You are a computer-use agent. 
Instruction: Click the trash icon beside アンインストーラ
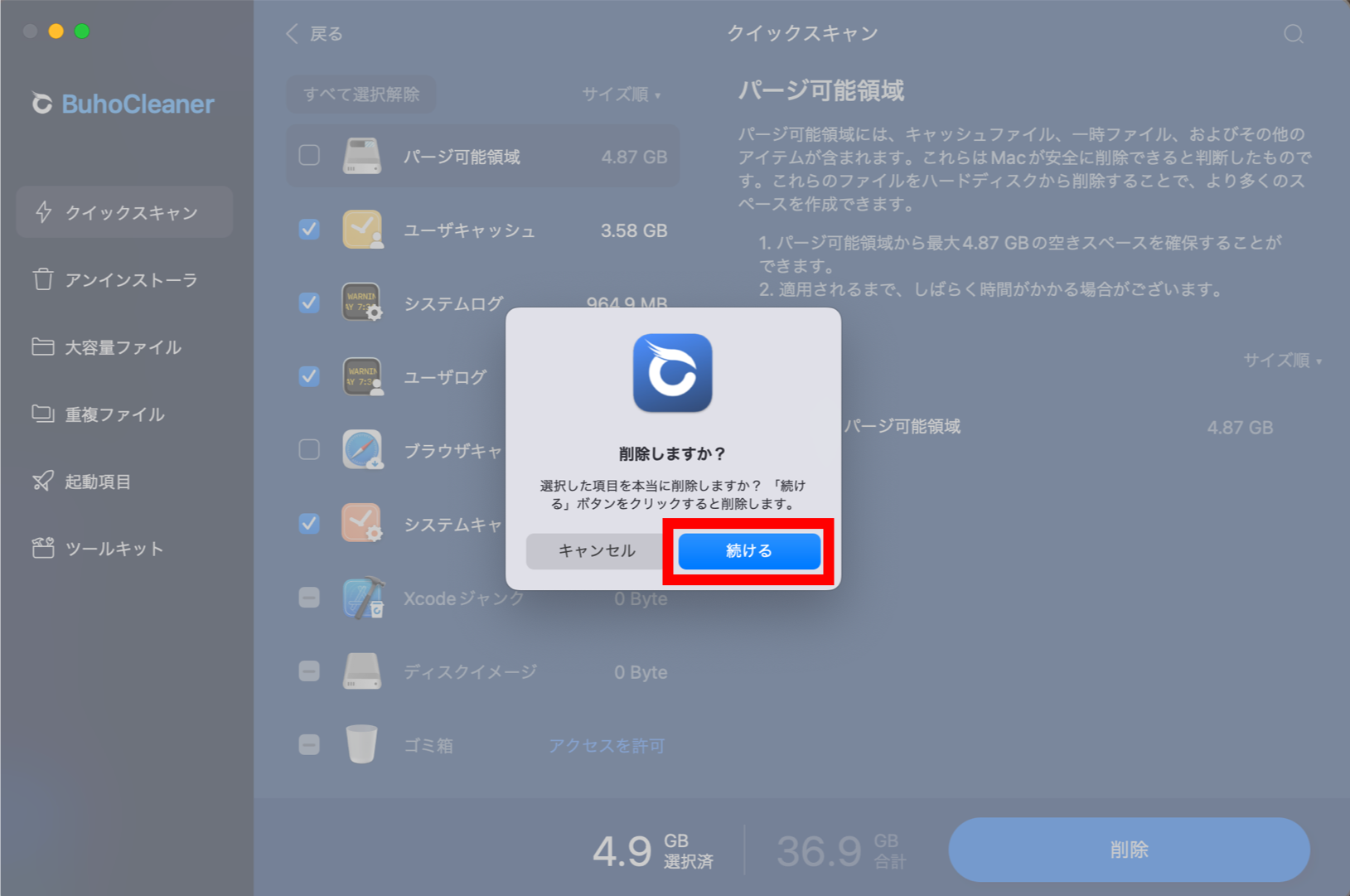coord(43,279)
